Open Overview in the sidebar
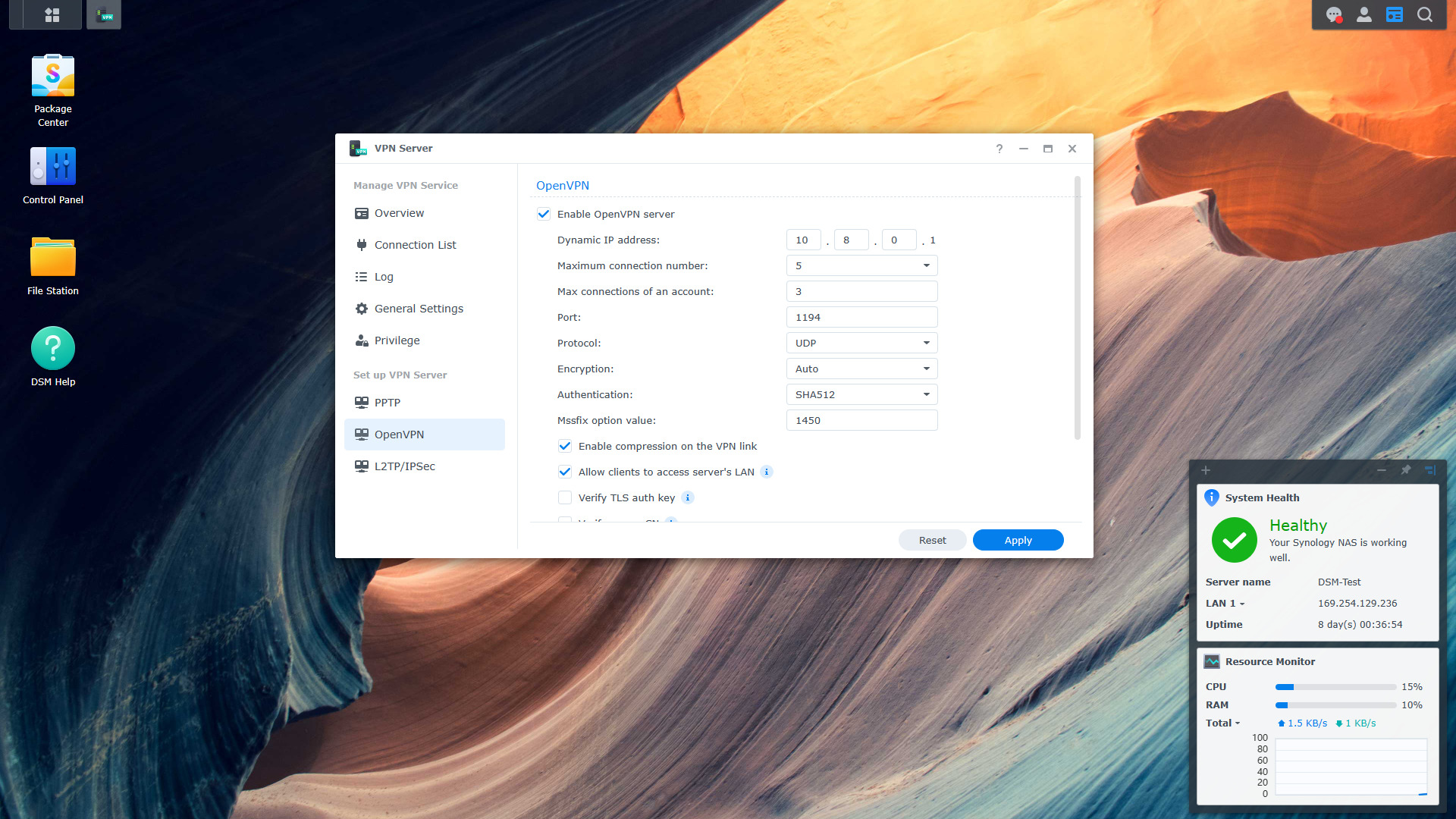Screen dimensions: 1456x819 click(425, 213)
